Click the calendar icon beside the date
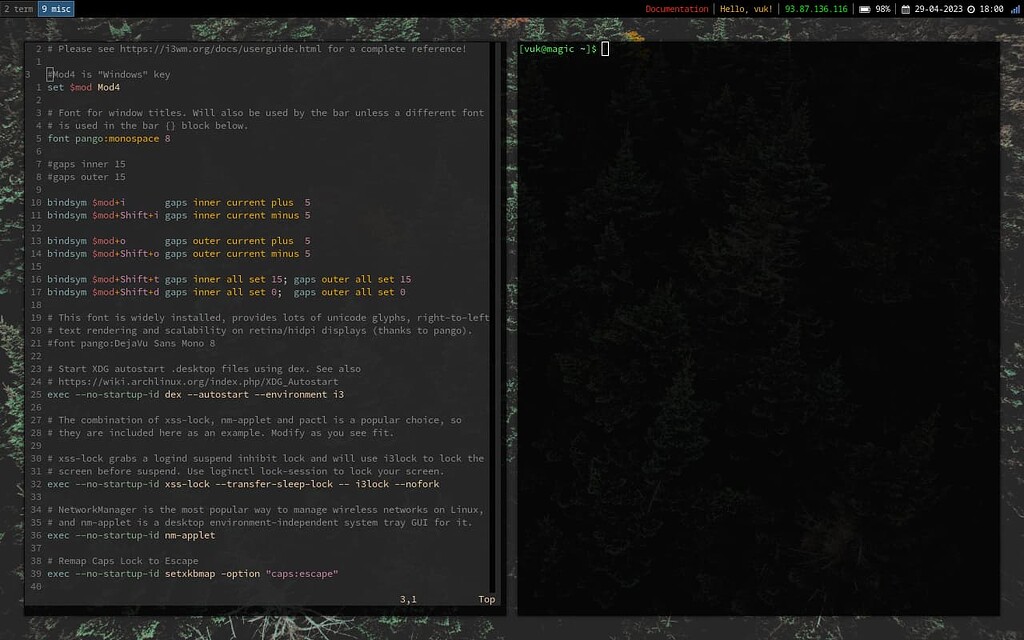1024x640 pixels. pyautogui.click(x=904, y=9)
